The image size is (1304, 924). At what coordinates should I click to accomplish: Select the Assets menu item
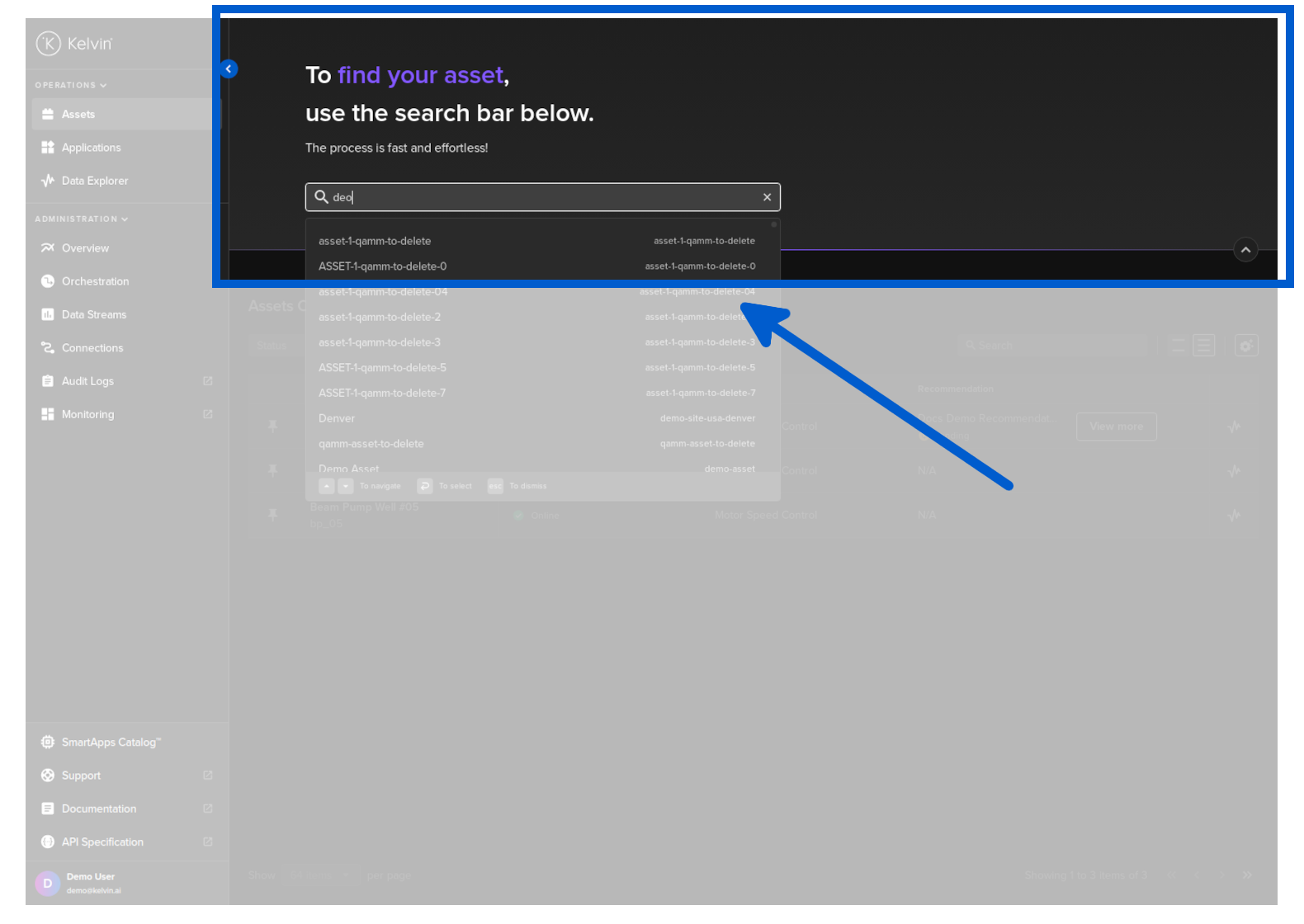[x=78, y=115]
